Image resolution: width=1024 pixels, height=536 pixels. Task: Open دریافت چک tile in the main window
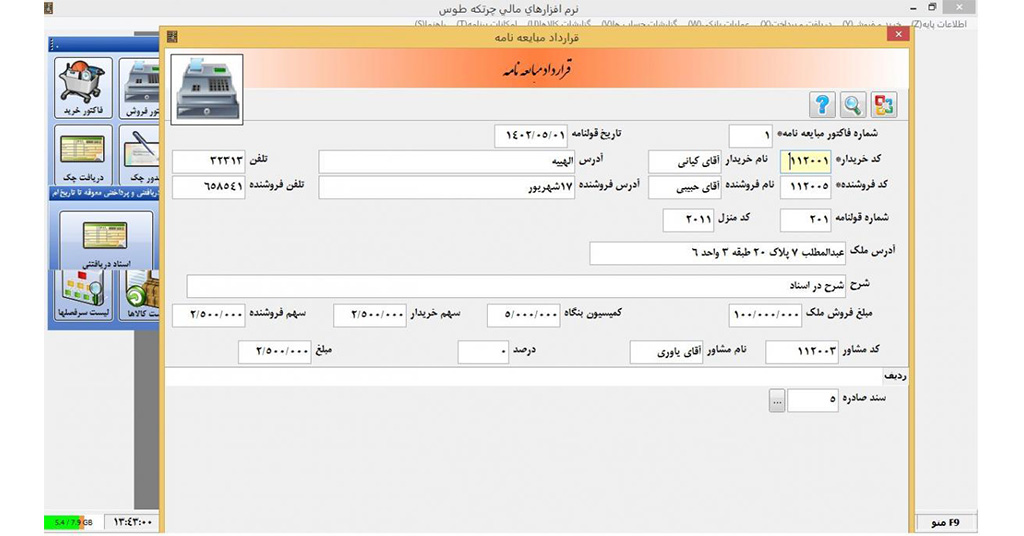point(83,155)
